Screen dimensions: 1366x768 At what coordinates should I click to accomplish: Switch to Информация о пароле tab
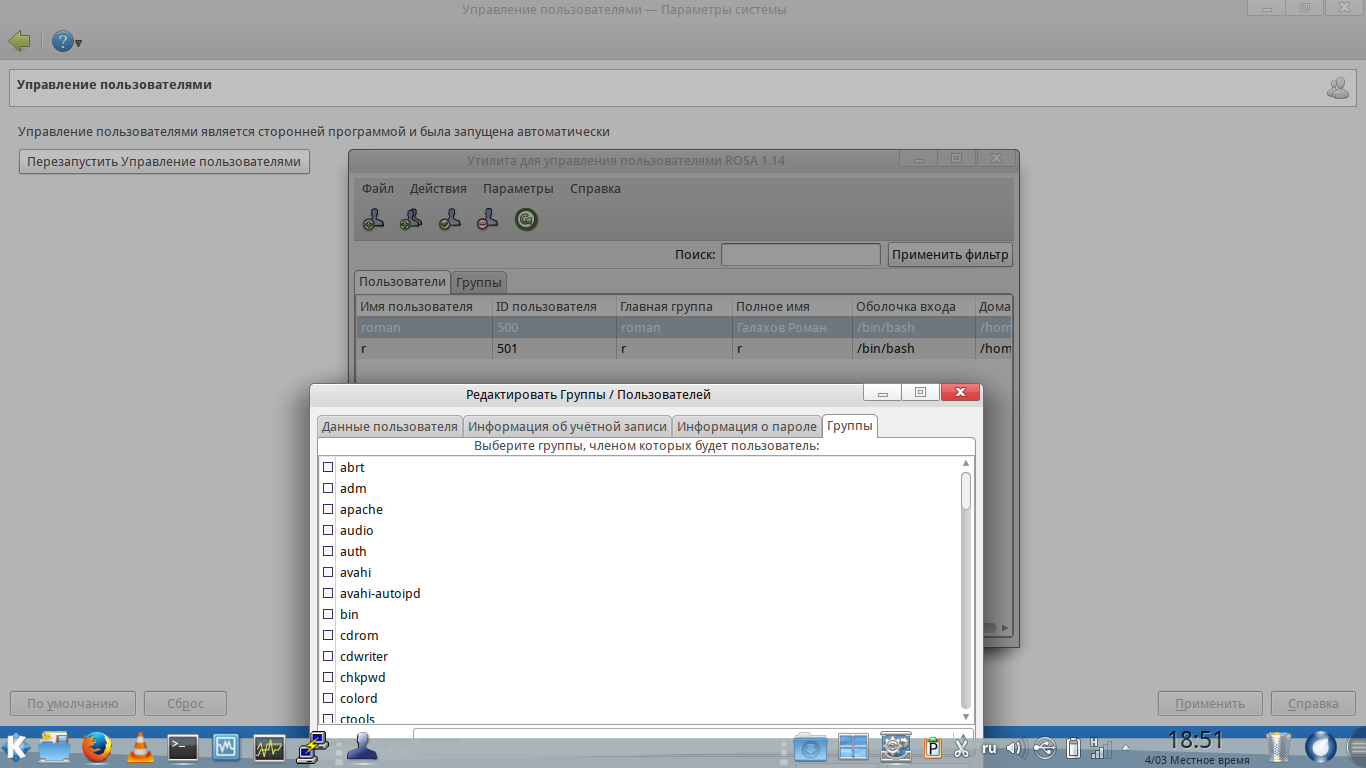(x=747, y=427)
